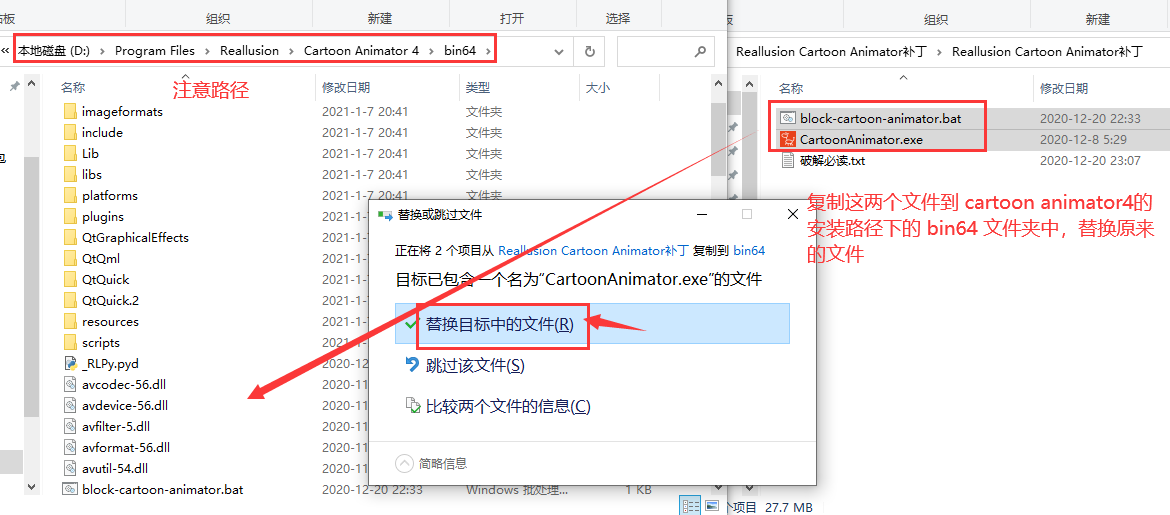Open the source folder link in the dialog
This screenshot has height=515, width=1170.
594,252
